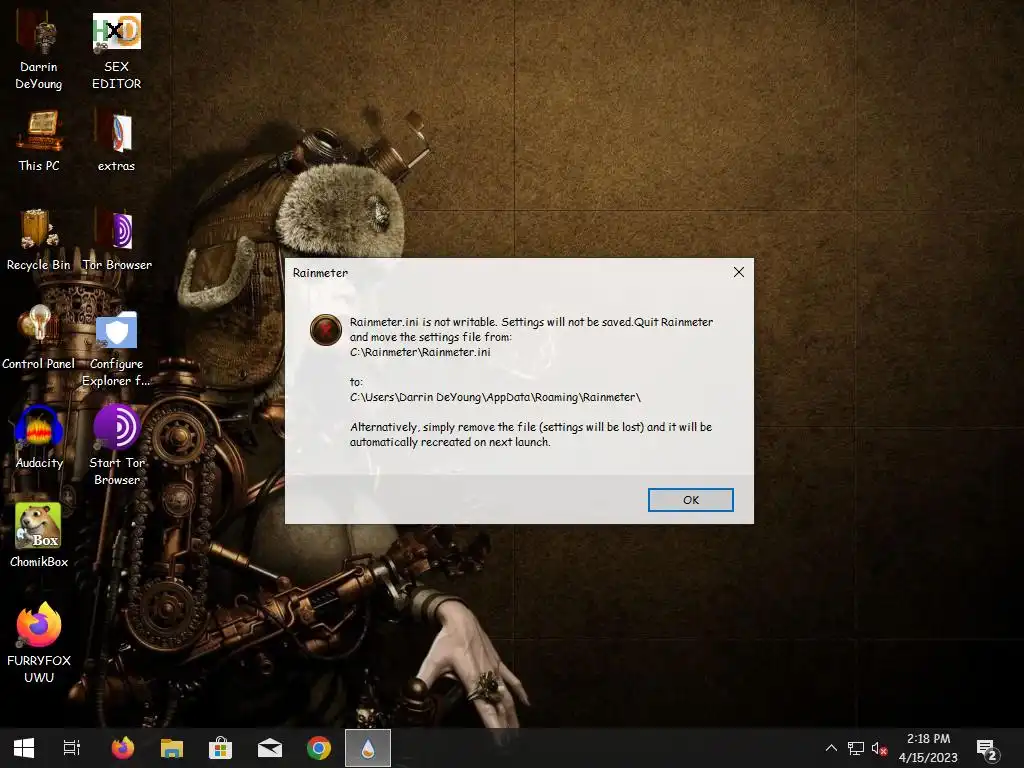Open File Explorer from the taskbar
The height and width of the screenshot is (768, 1024).
tap(172, 748)
